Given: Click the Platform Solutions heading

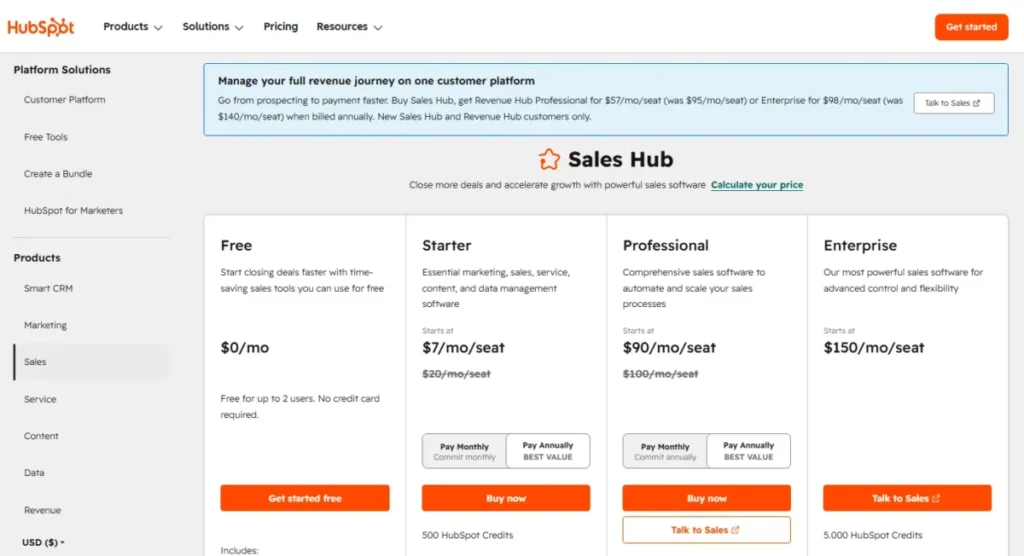Looking at the screenshot, I should (x=62, y=70).
